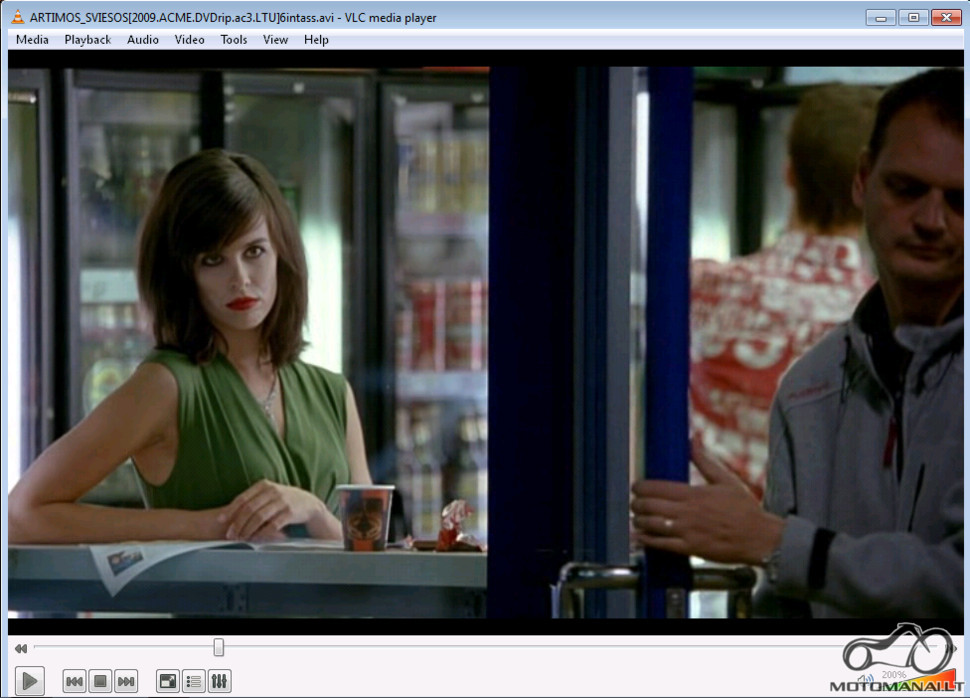Screen dimensions: 970x698
Task: Open the View menu
Action: click(x=275, y=40)
